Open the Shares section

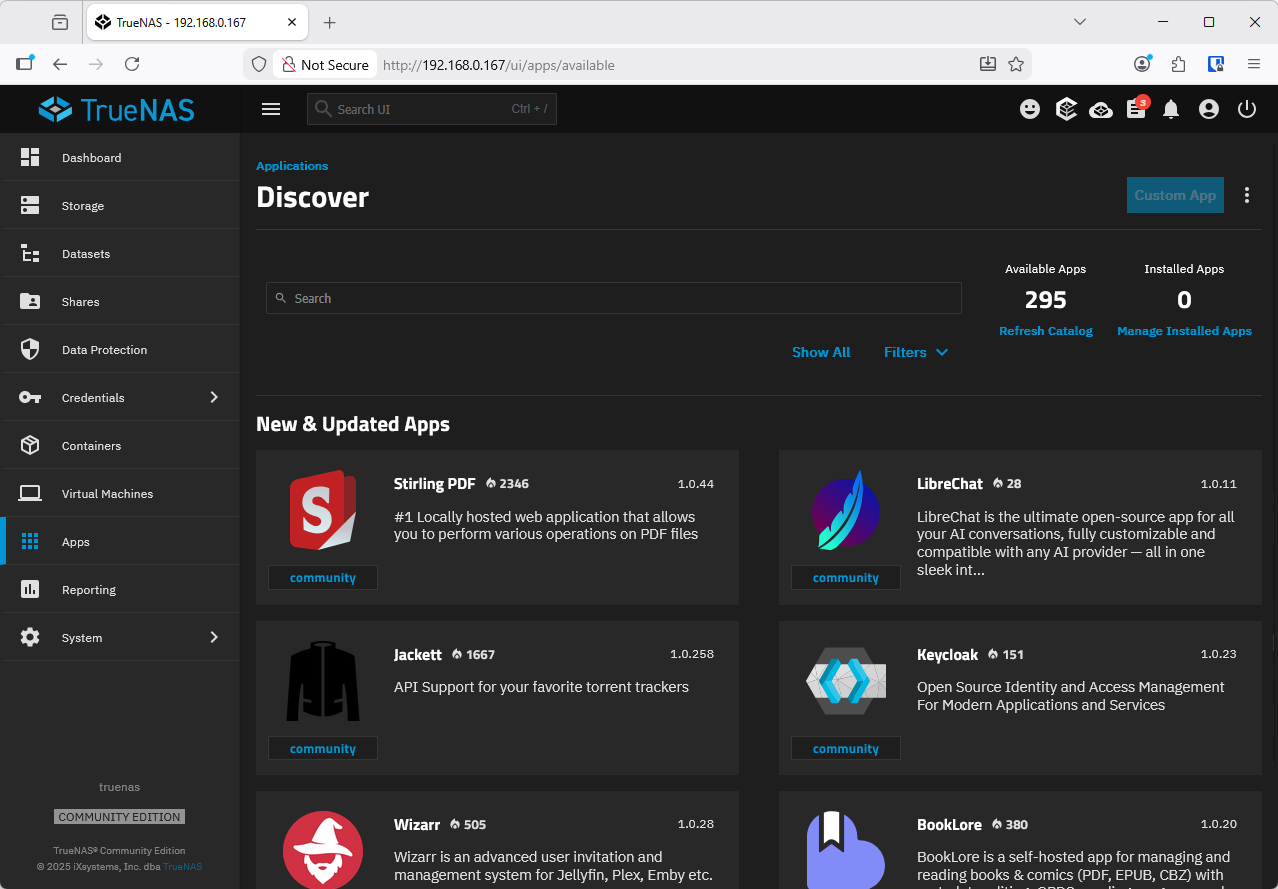tap(120, 301)
